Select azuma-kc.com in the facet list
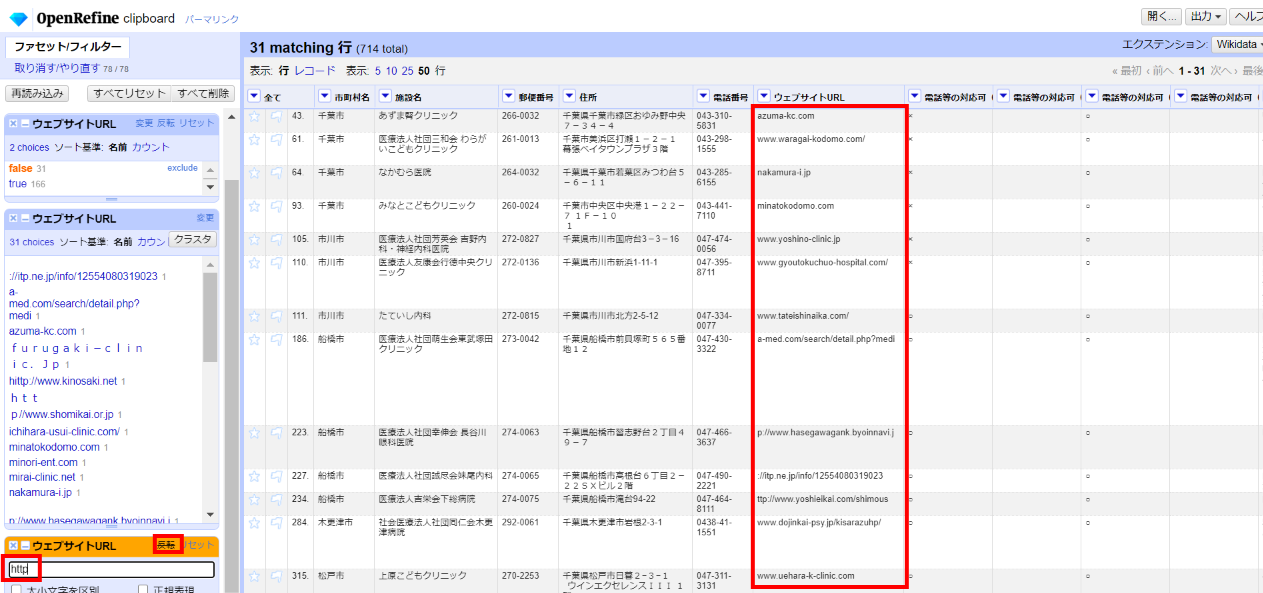This screenshot has height=593, width=1263. [x=43, y=331]
